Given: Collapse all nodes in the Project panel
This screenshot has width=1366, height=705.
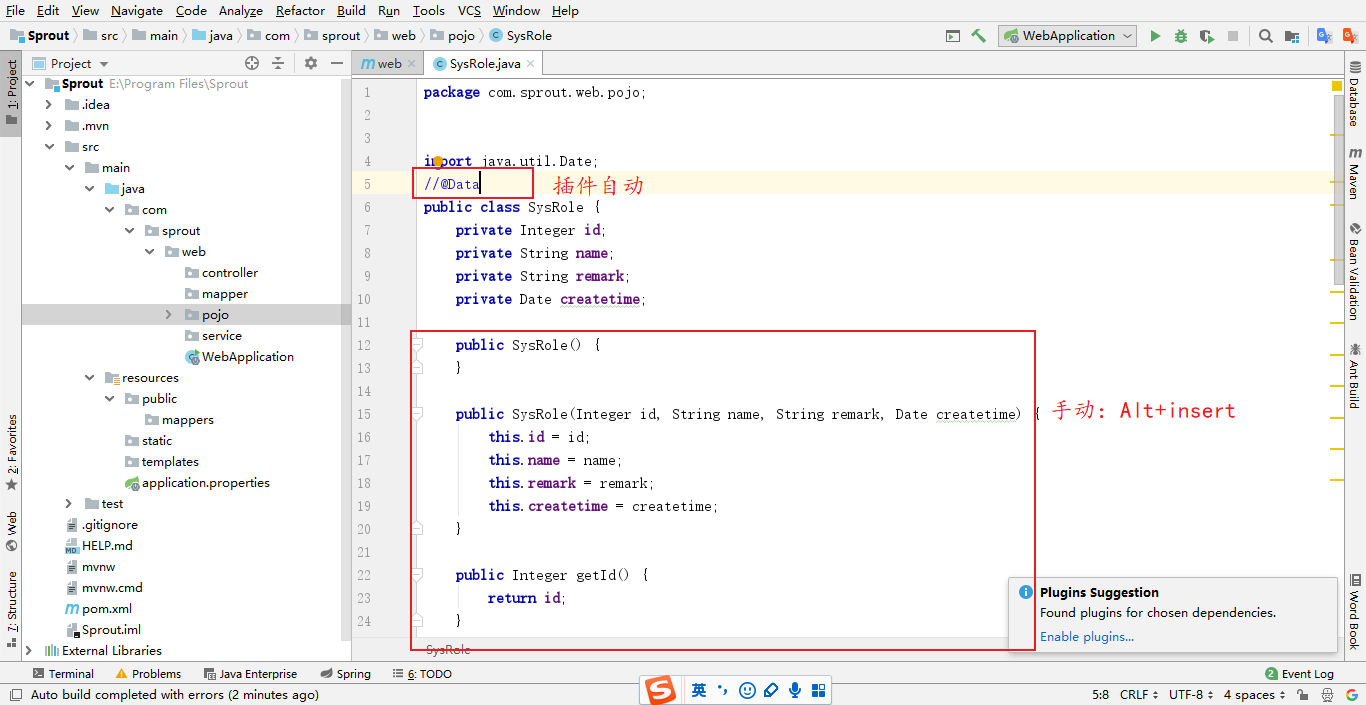Looking at the screenshot, I should [x=278, y=63].
